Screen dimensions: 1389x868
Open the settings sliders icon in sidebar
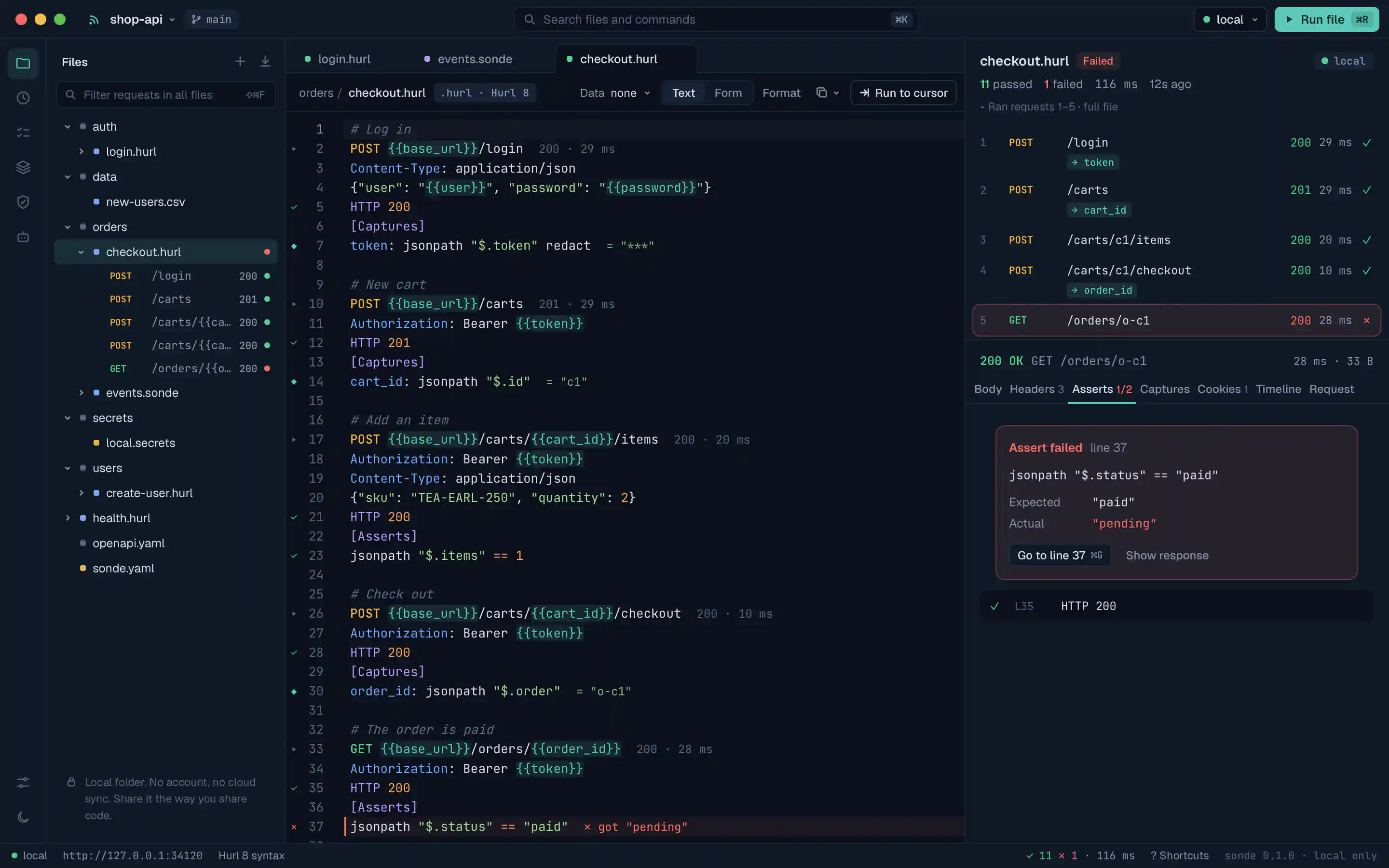23,783
